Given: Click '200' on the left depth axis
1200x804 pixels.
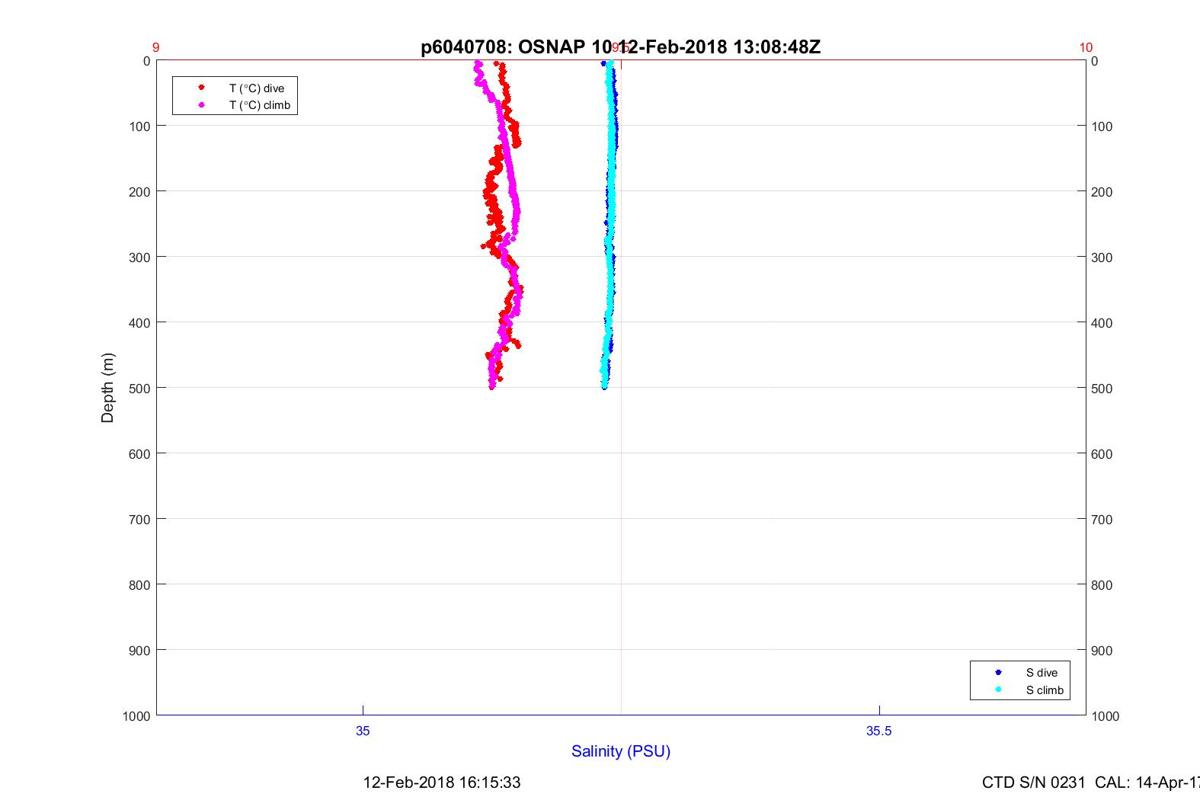Looking at the screenshot, I should click(140, 191).
